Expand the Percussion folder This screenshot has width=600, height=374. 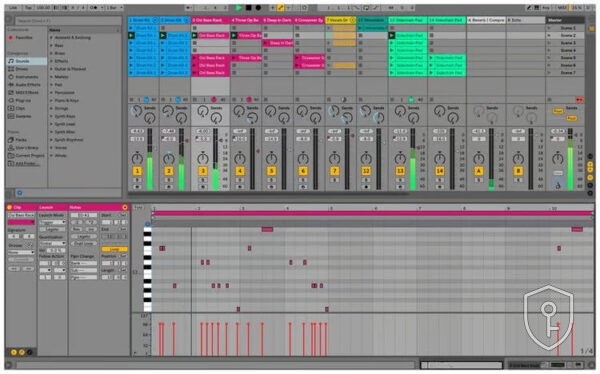coord(51,93)
